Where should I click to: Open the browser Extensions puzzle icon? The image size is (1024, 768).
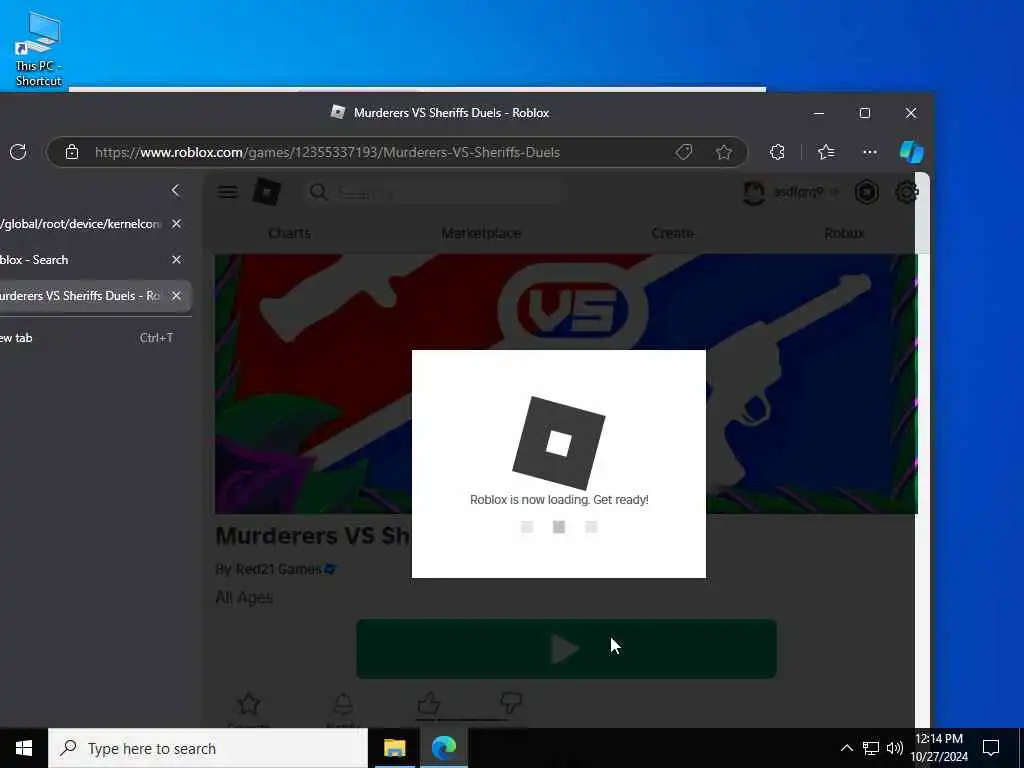point(777,152)
